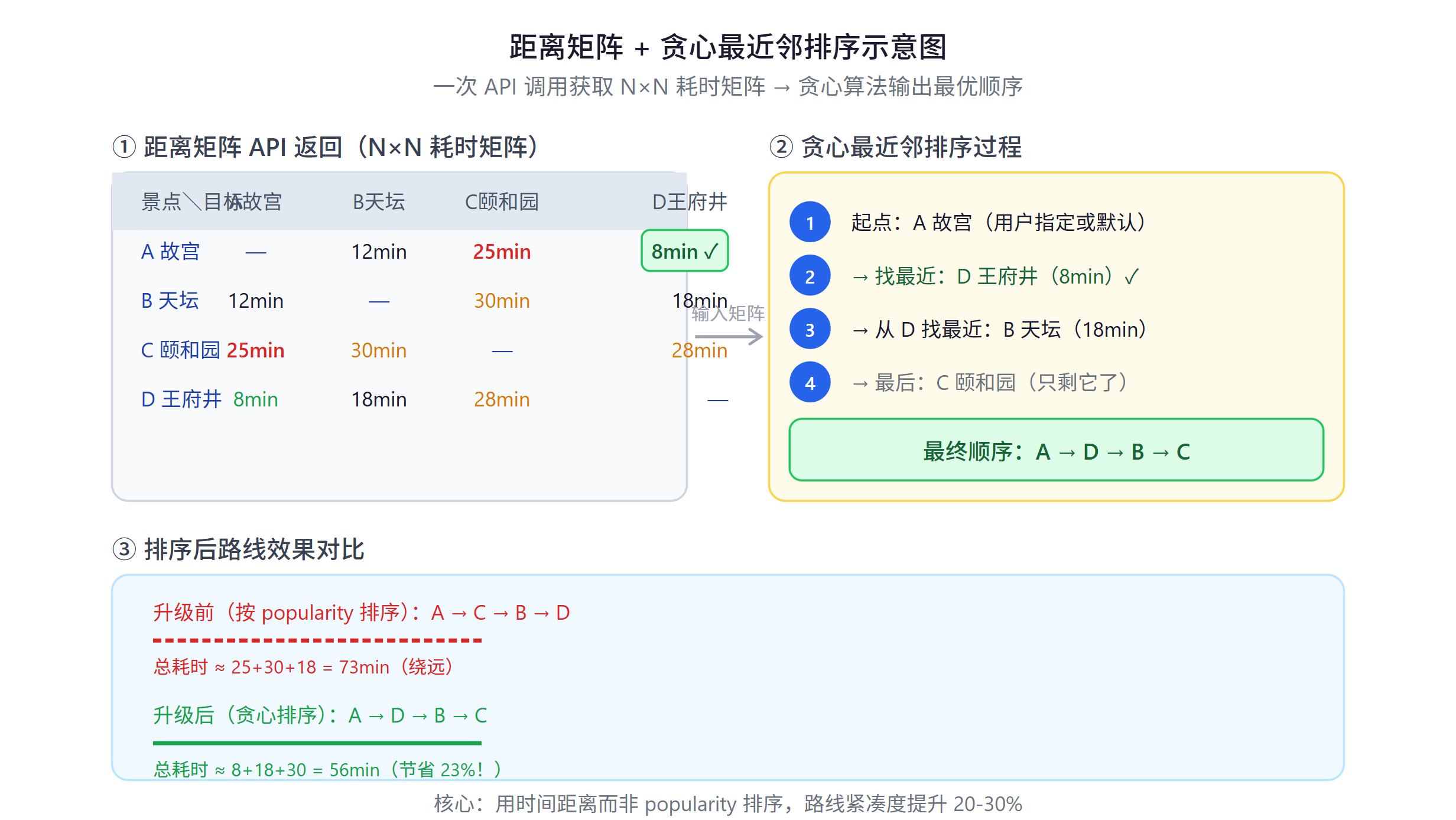Click the green 最终顺序 A → D → B → C box
The height and width of the screenshot is (820, 1456).
(1056, 451)
